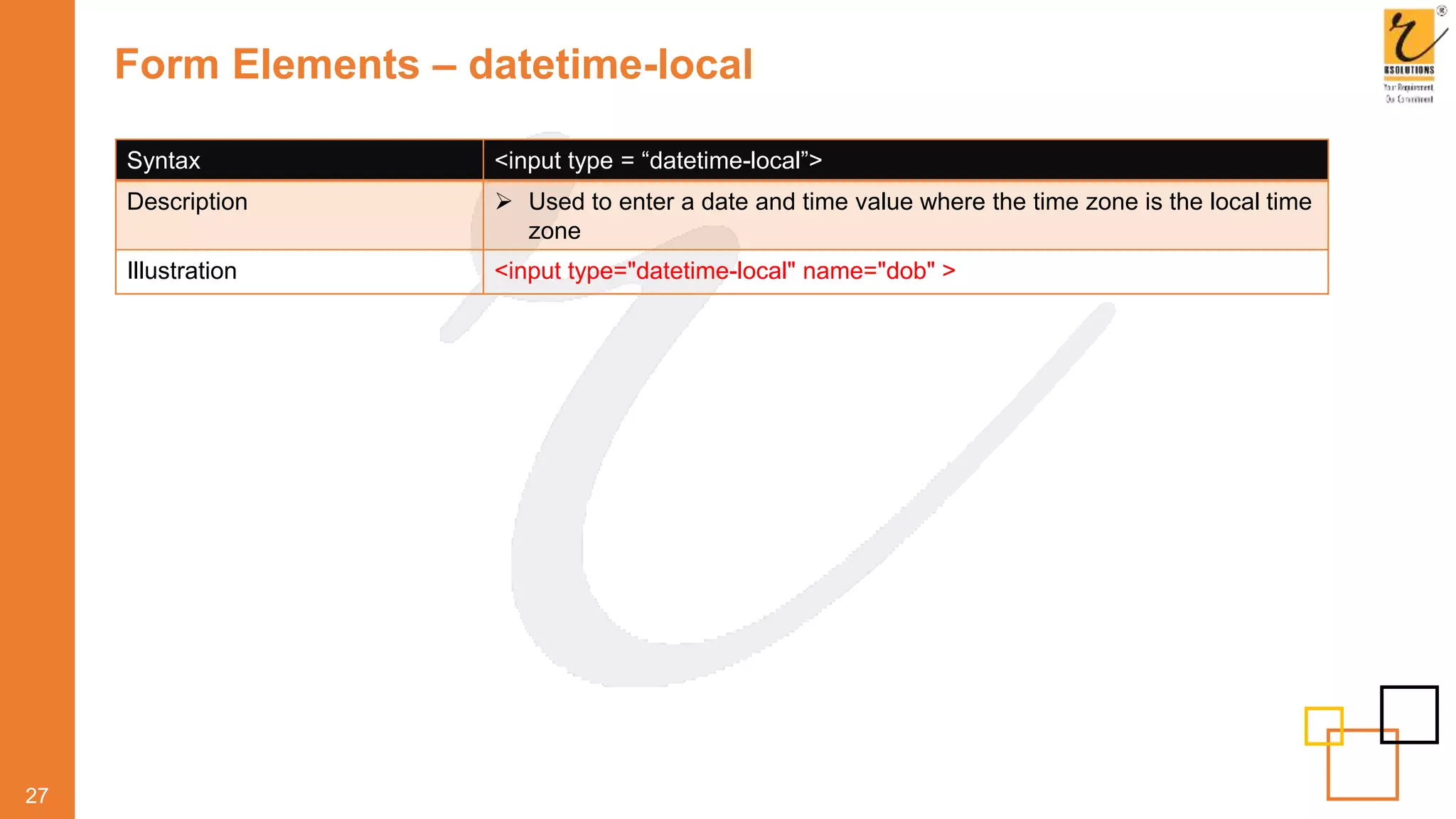Click the word 'datetime-local' in the title

tap(610, 65)
